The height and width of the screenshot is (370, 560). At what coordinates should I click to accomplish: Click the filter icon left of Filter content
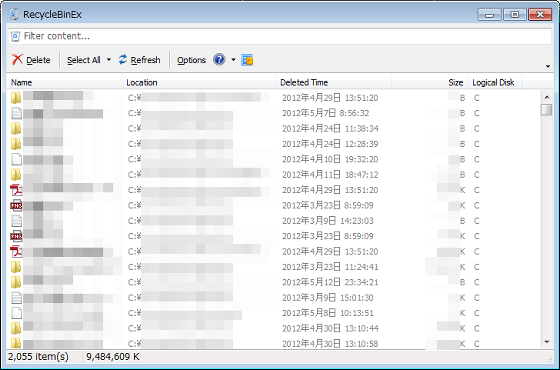(x=15, y=36)
